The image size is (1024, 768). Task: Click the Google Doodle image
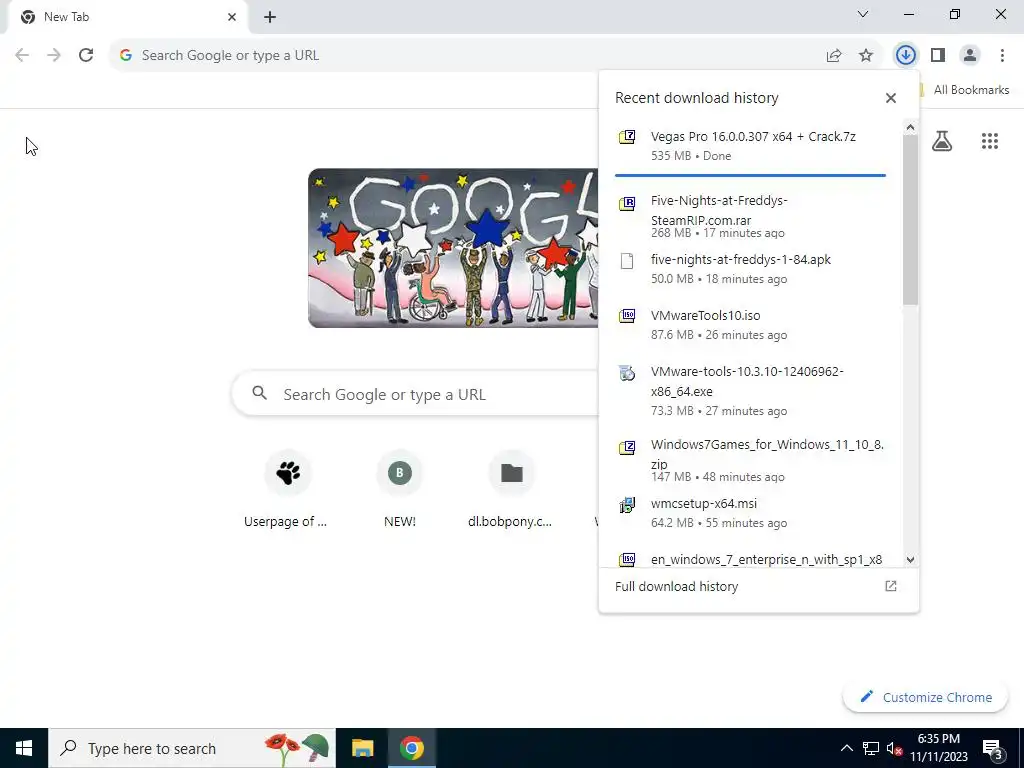pyautogui.click(x=453, y=248)
